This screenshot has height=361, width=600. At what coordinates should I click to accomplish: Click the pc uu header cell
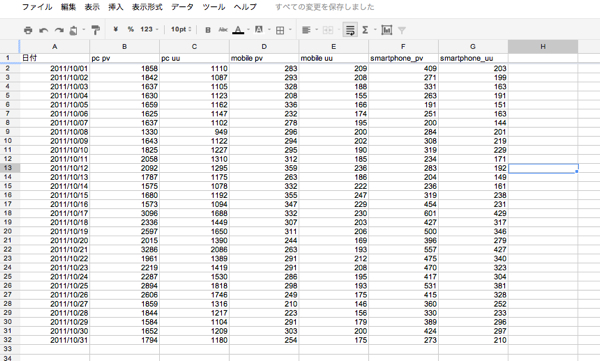[194, 58]
